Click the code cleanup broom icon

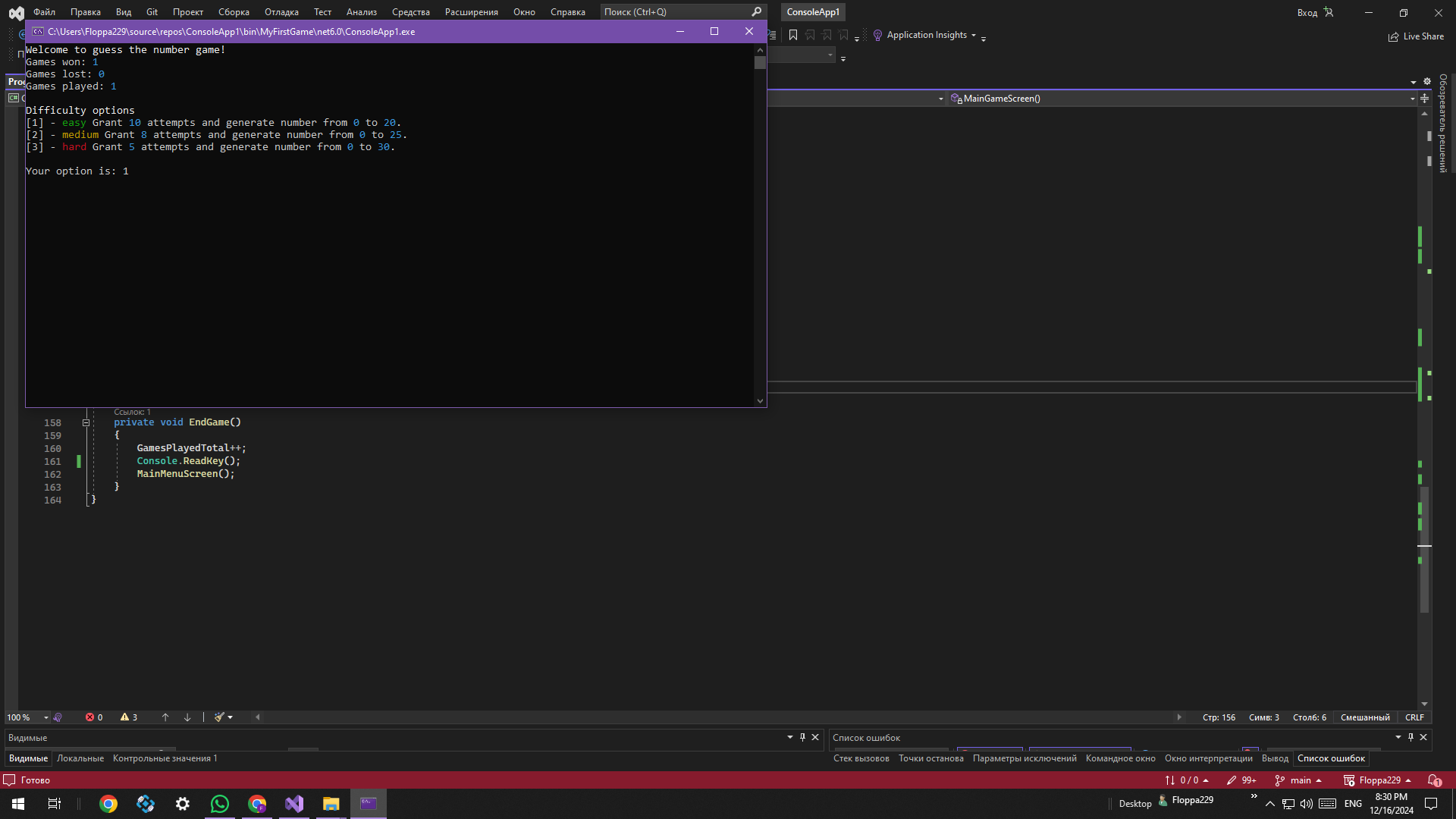point(219,717)
